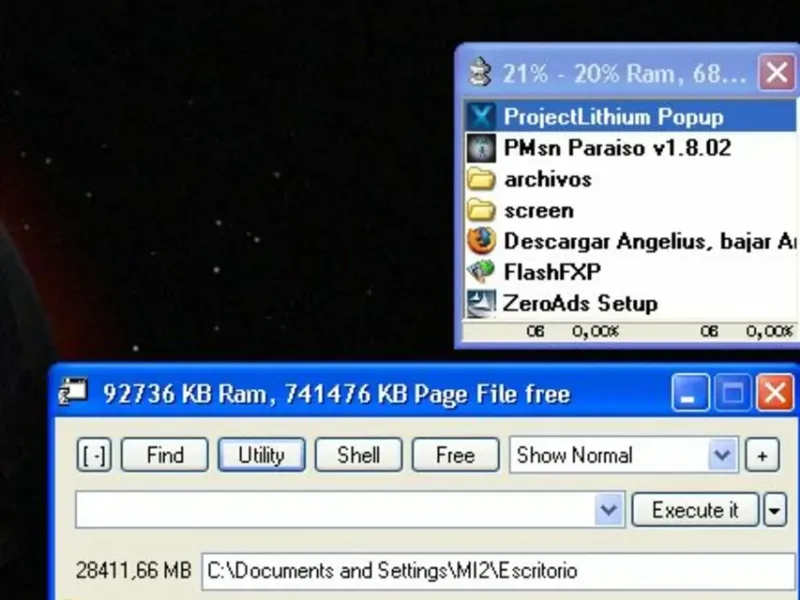Click the 28411,66 MB free space label
The height and width of the screenshot is (600, 800).
coord(133,570)
